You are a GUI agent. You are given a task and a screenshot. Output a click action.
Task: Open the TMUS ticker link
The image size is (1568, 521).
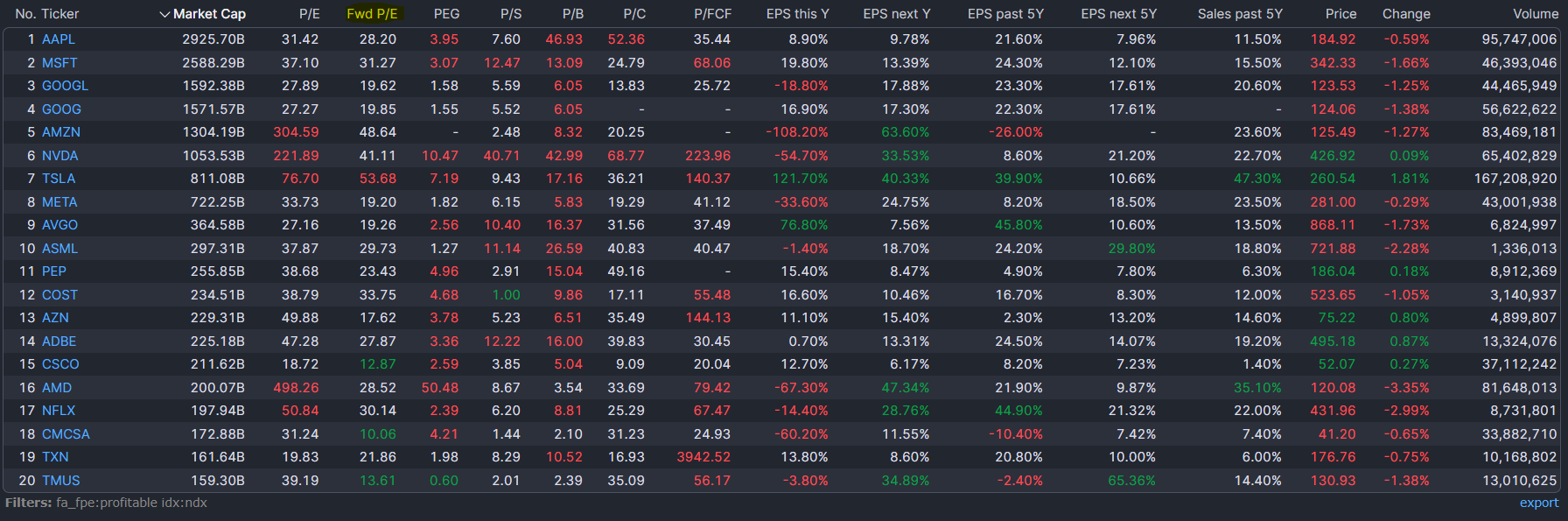coord(61,481)
